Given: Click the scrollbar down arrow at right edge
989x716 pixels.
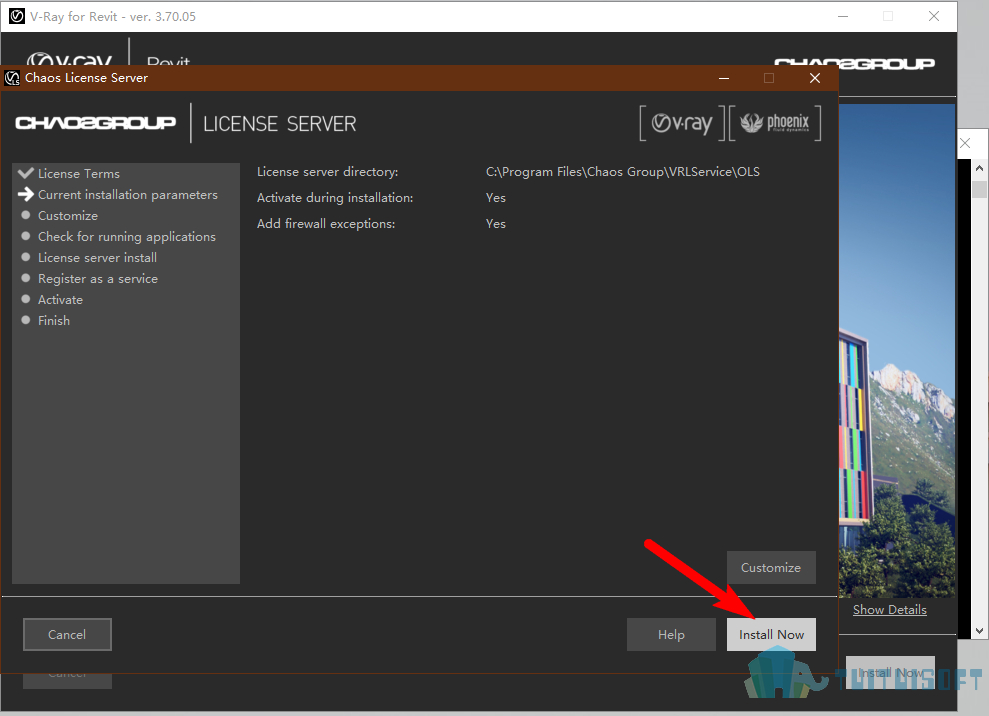Looking at the screenshot, I should click(x=979, y=631).
